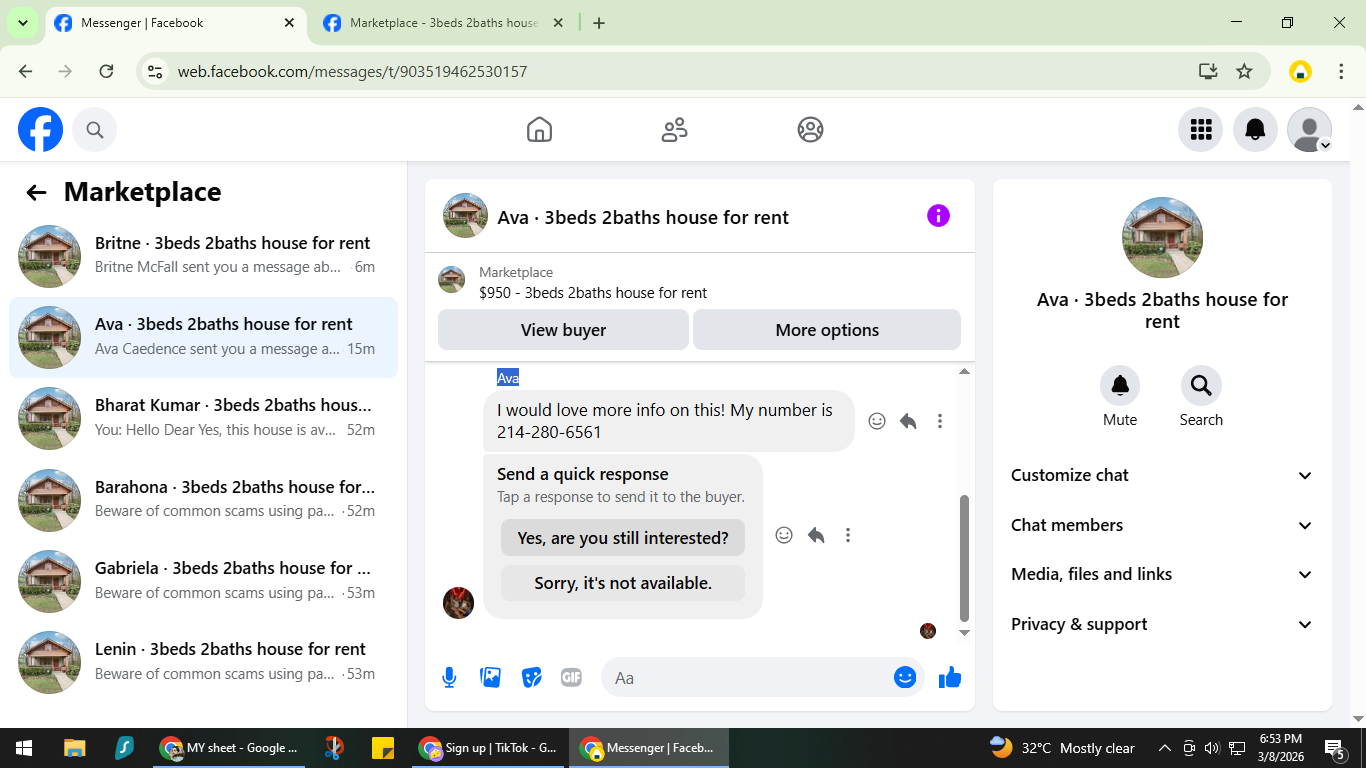Open the account profile menu
Image resolution: width=1366 pixels, height=768 pixels.
pyautogui.click(x=1309, y=129)
